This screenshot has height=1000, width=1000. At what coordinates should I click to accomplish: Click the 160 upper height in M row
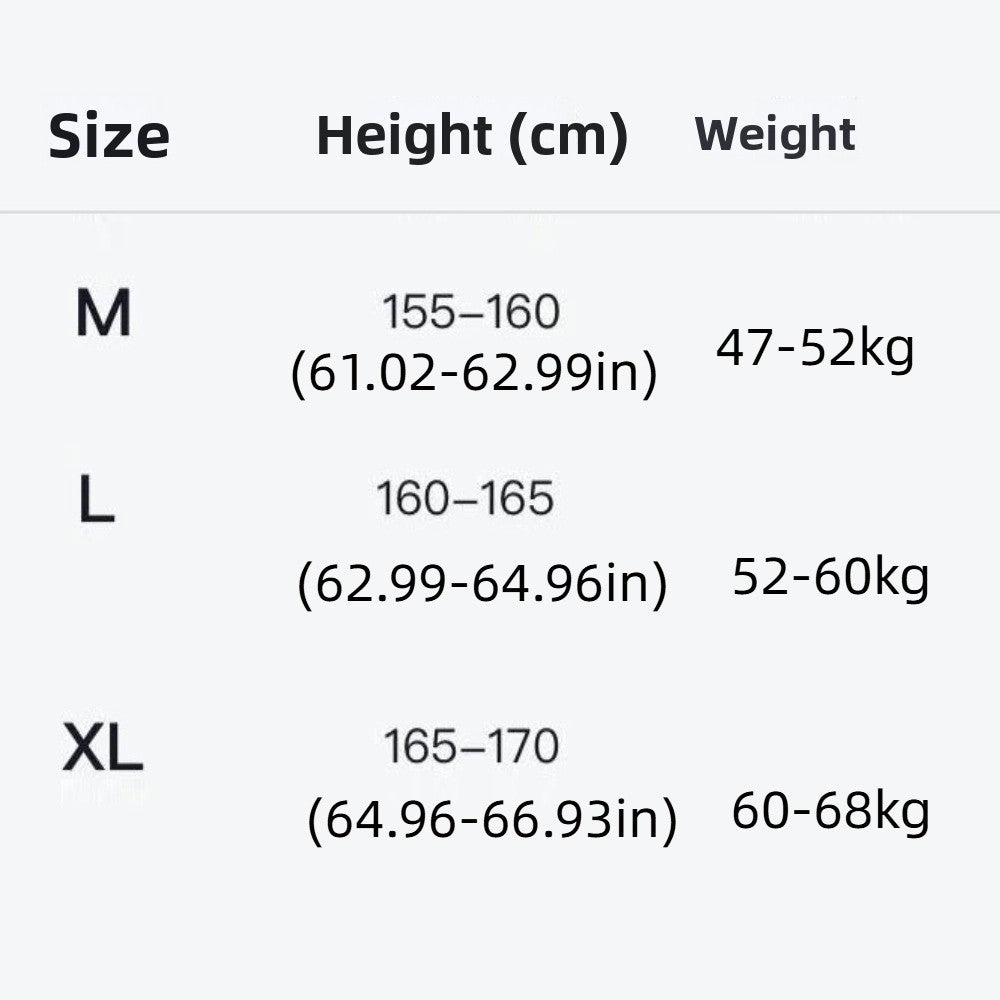525,313
